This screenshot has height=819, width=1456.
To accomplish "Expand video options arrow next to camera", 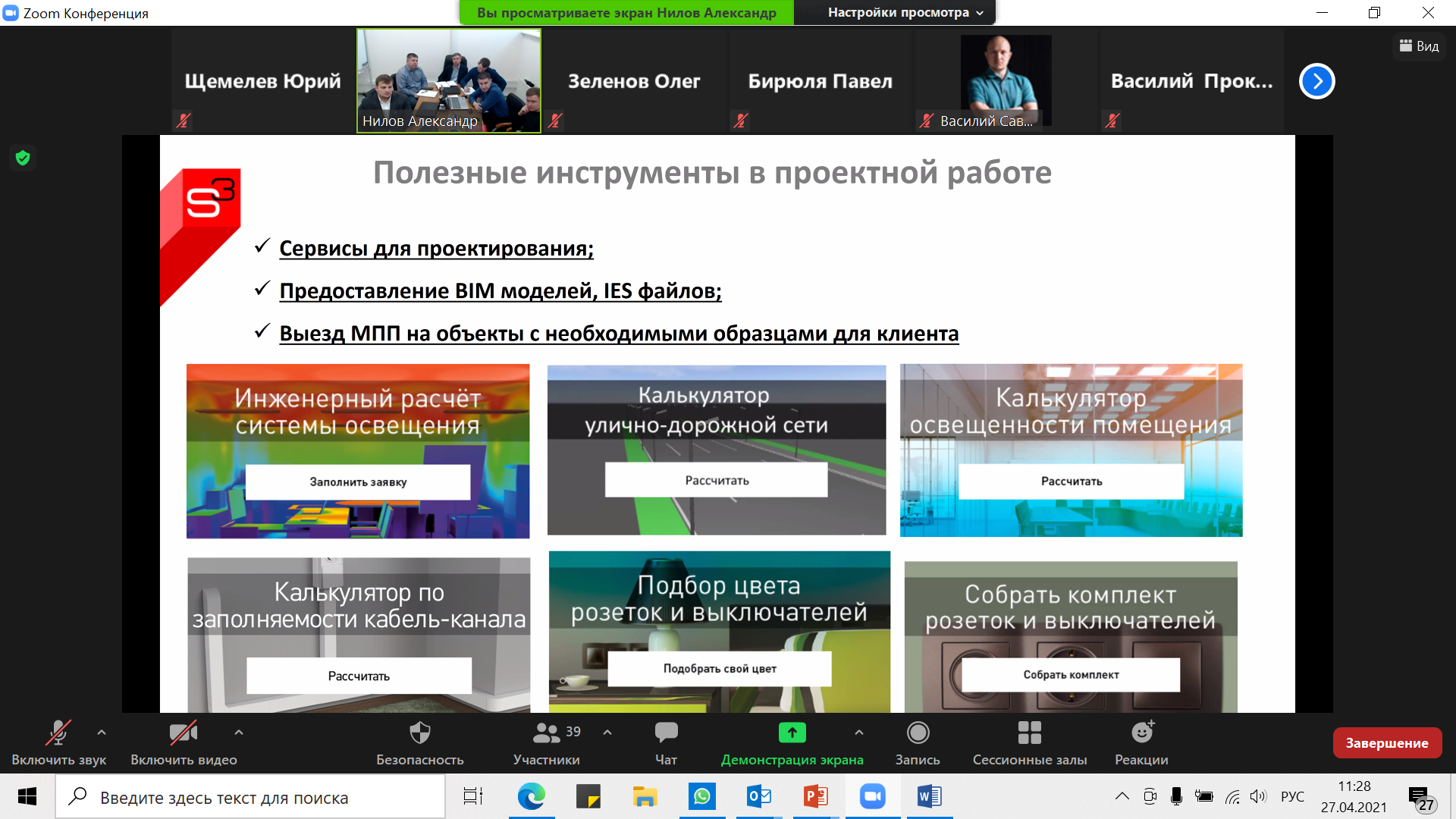I will point(239,733).
